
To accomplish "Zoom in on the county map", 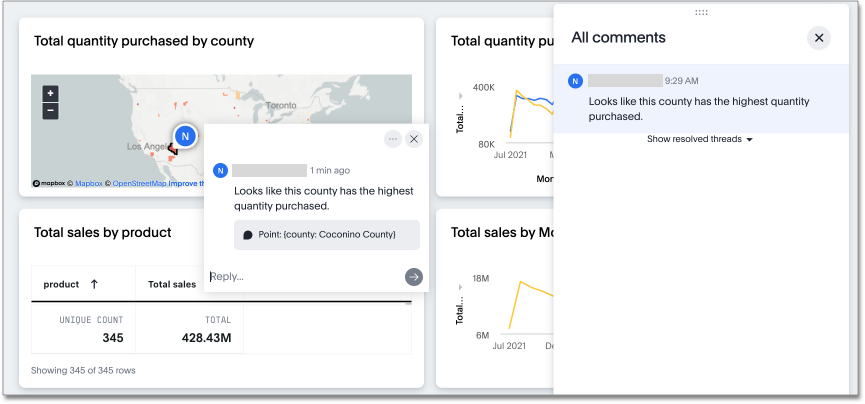I will (x=50, y=93).
